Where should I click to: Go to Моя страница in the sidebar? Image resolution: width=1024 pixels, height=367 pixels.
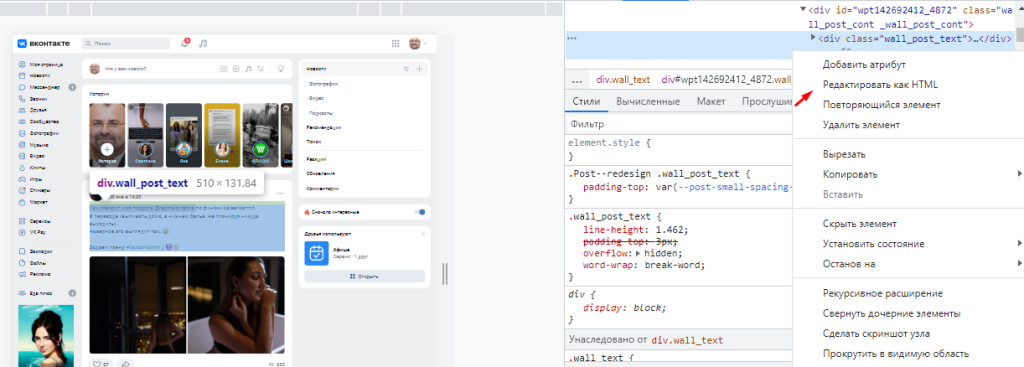tap(41, 65)
